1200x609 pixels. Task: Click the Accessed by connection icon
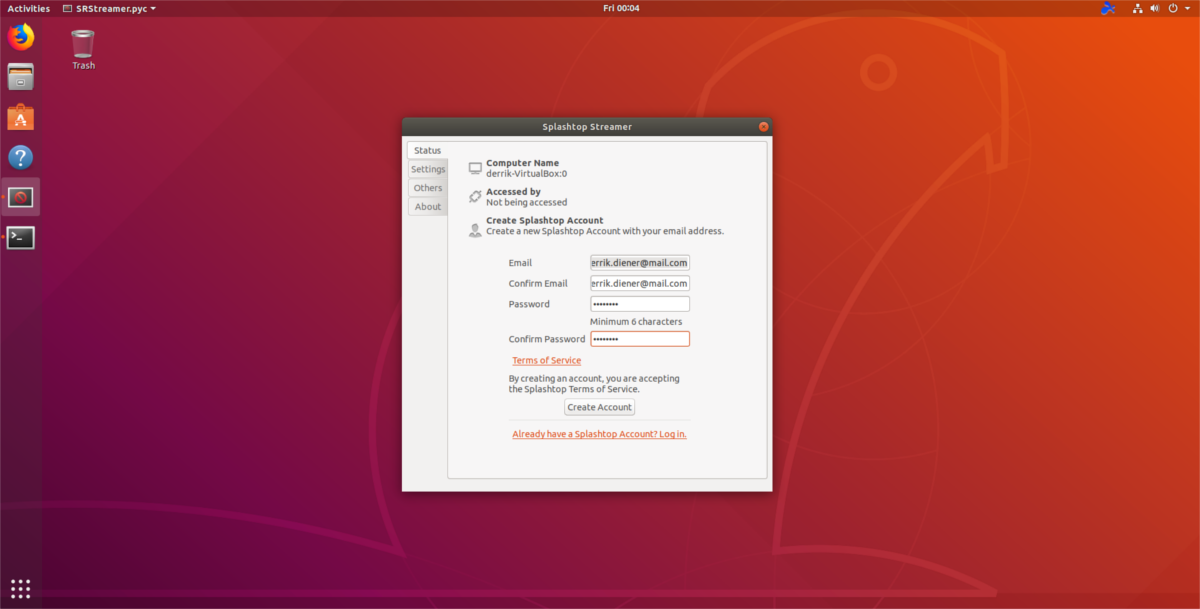tap(475, 197)
